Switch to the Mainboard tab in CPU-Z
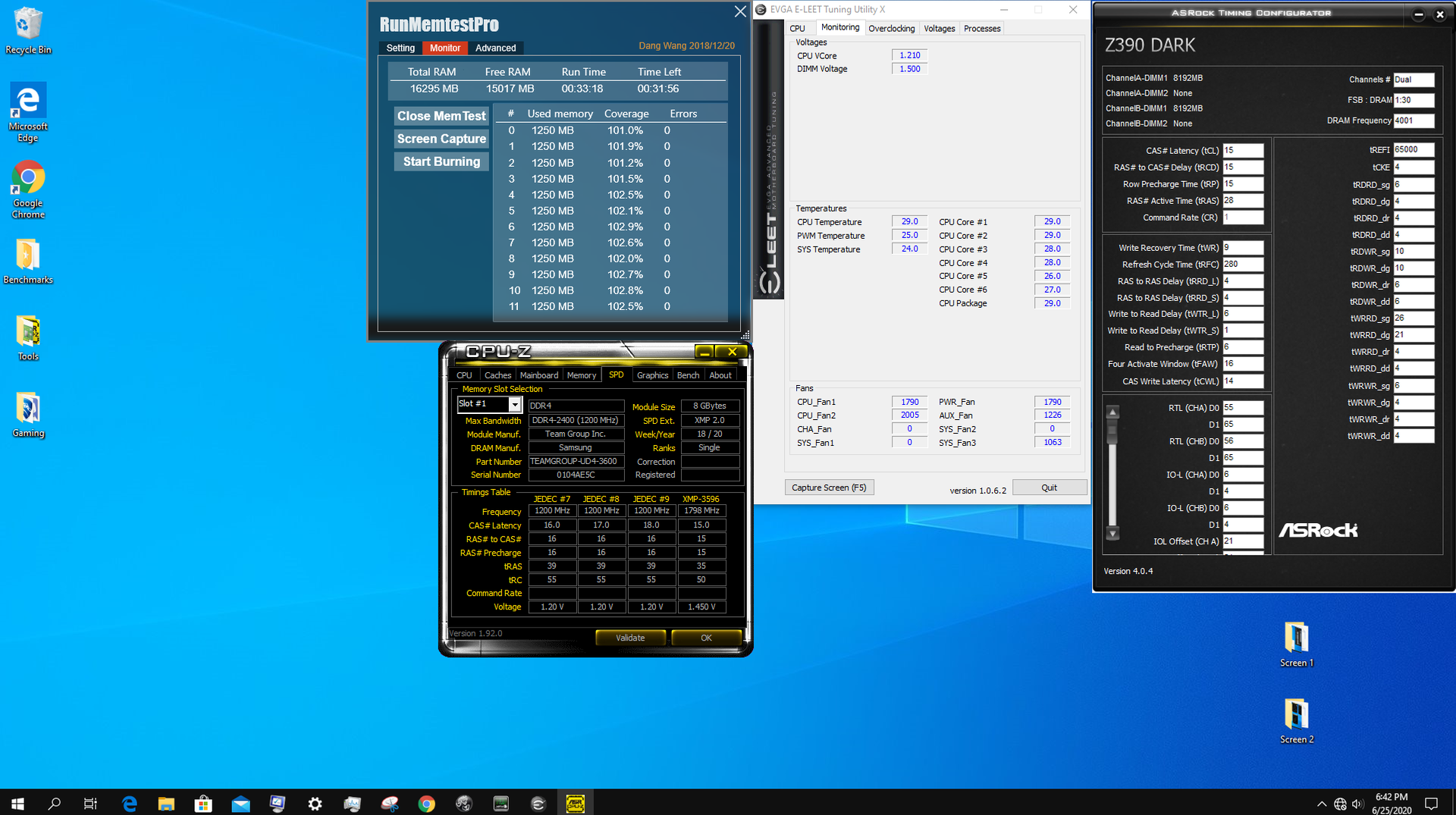This screenshot has width=1456, height=815. pyautogui.click(x=539, y=375)
